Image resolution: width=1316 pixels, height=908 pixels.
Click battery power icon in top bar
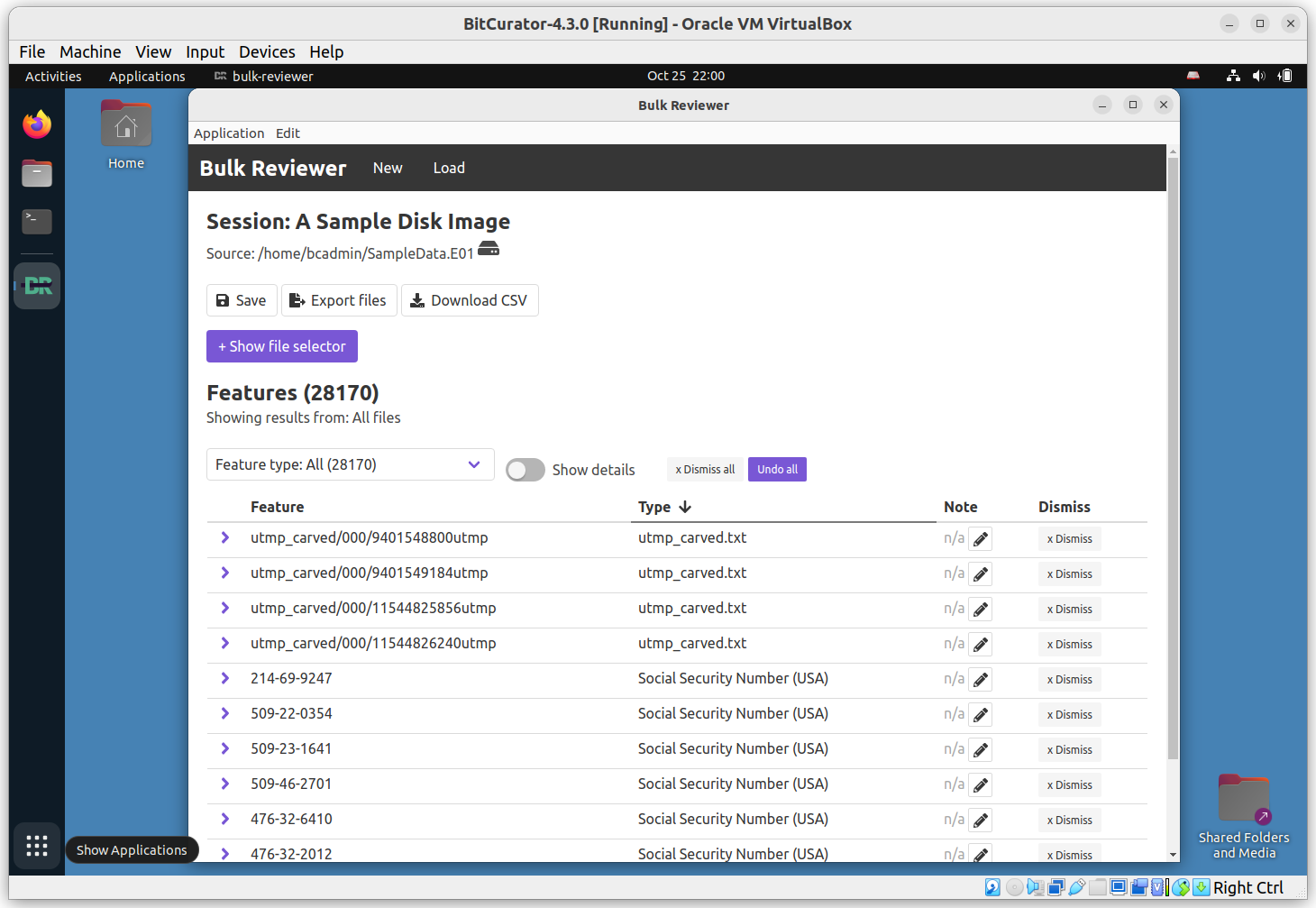point(1285,76)
